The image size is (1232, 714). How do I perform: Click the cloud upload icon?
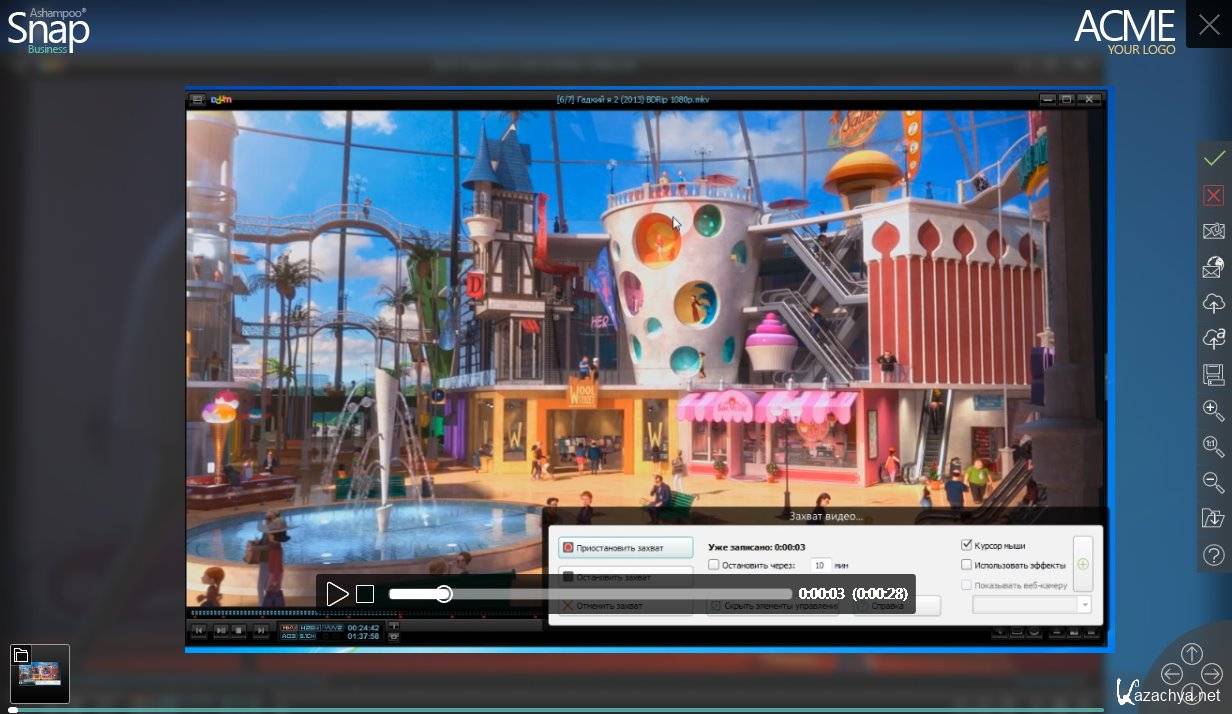[1214, 303]
